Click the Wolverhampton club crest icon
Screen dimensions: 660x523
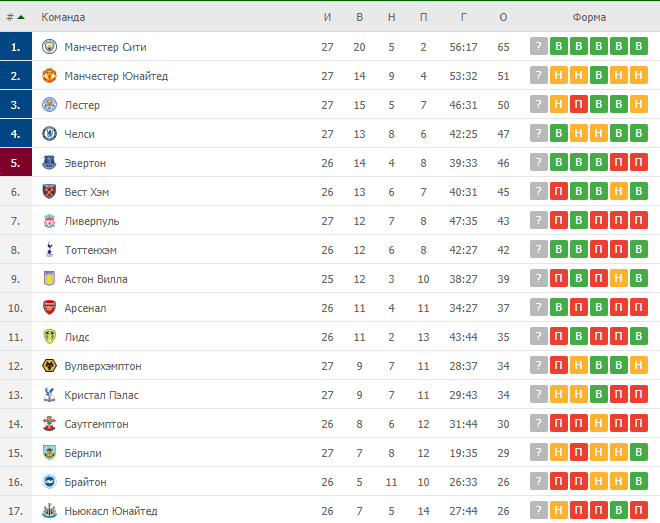[50, 366]
